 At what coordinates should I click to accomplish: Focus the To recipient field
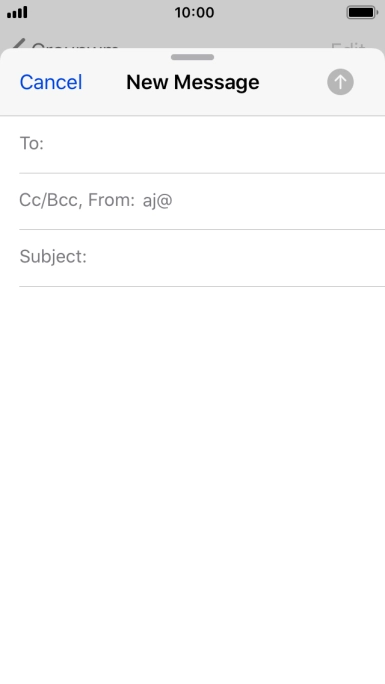(x=202, y=144)
